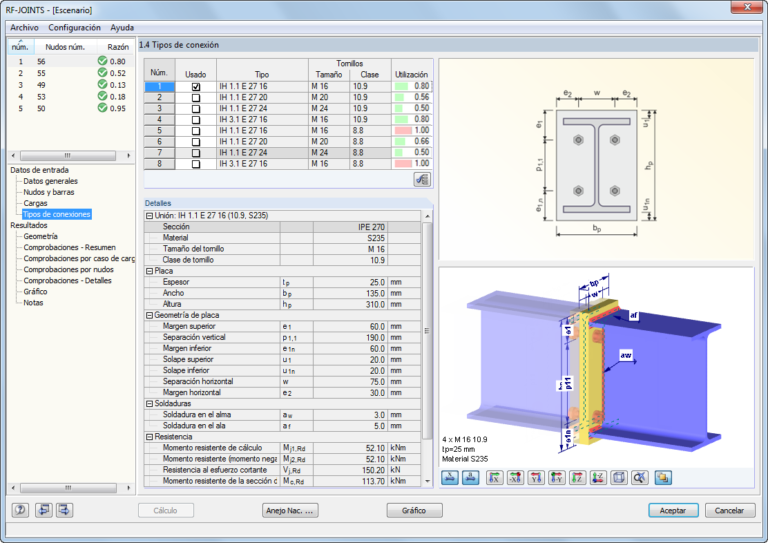Image resolution: width=768 pixels, height=543 pixels.
Task: Open the Configuración menu
Action: (x=74, y=27)
